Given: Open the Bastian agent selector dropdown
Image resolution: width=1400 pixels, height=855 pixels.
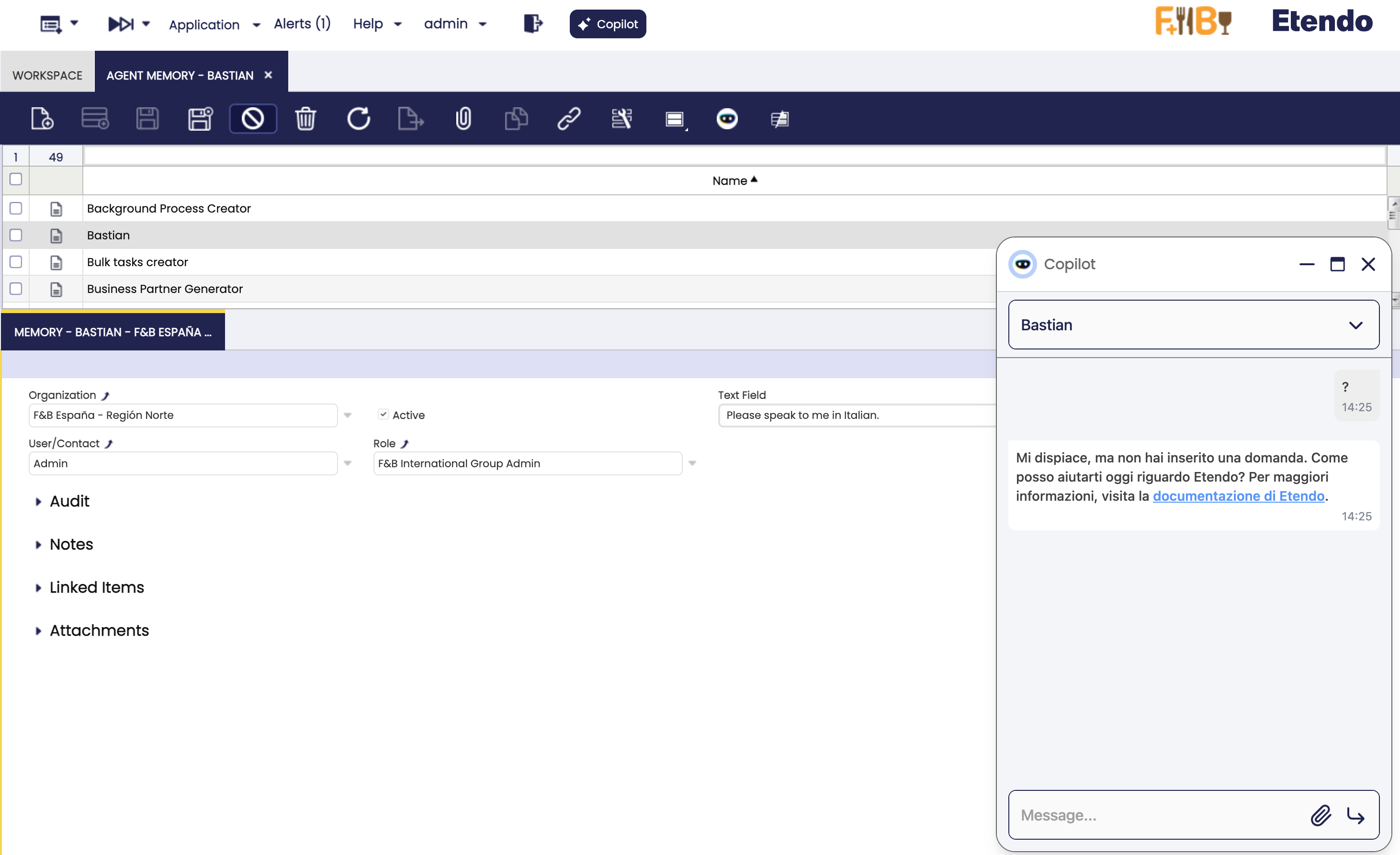Looking at the screenshot, I should (x=1193, y=325).
